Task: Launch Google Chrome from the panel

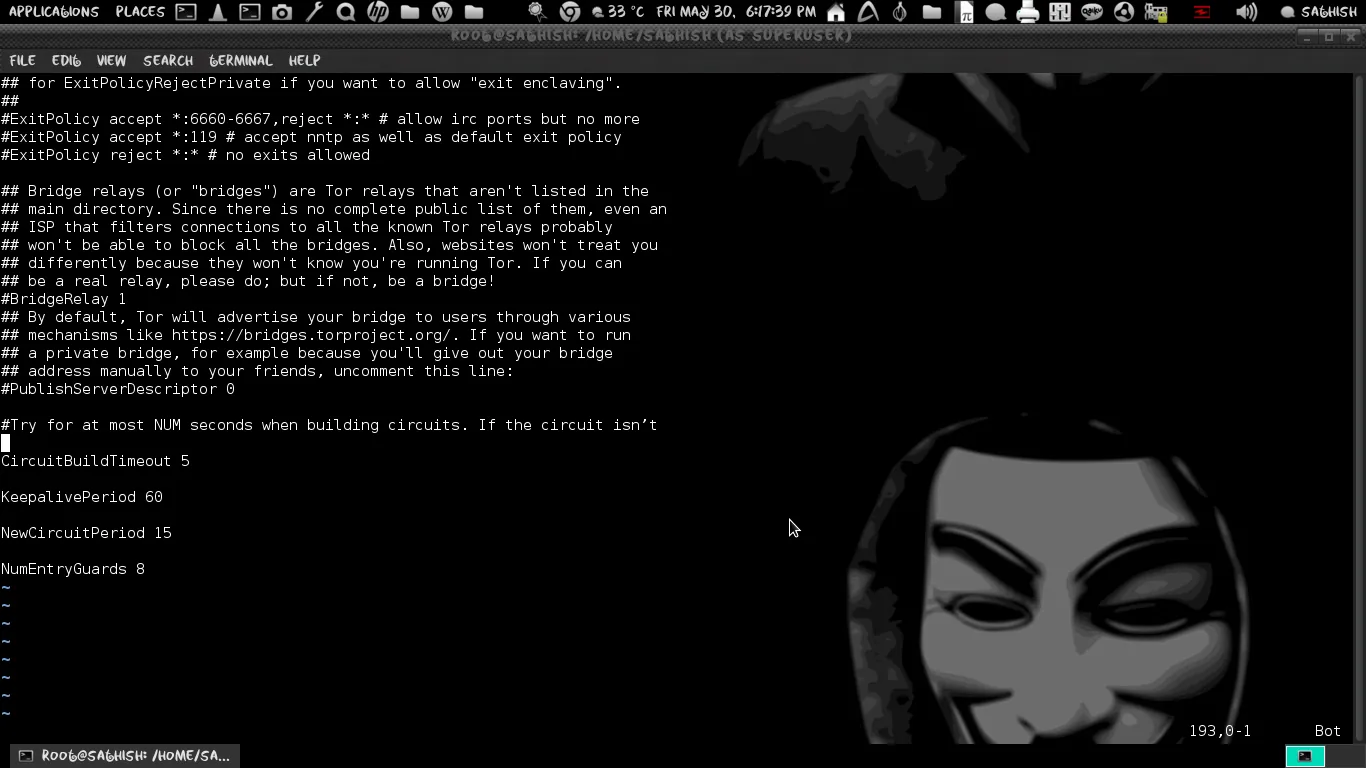Action: 570,12
